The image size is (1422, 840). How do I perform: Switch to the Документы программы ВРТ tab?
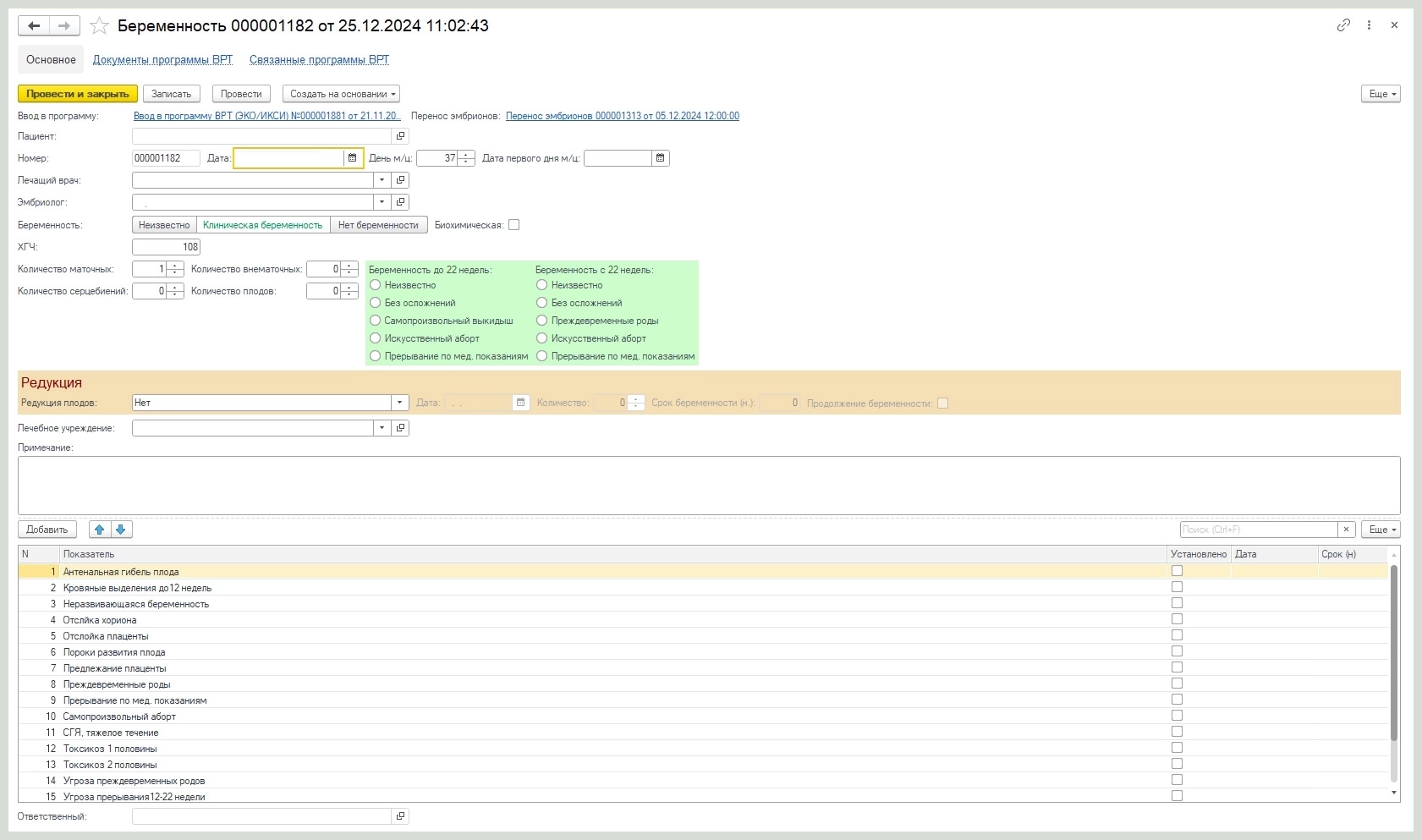[x=162, y=59]
